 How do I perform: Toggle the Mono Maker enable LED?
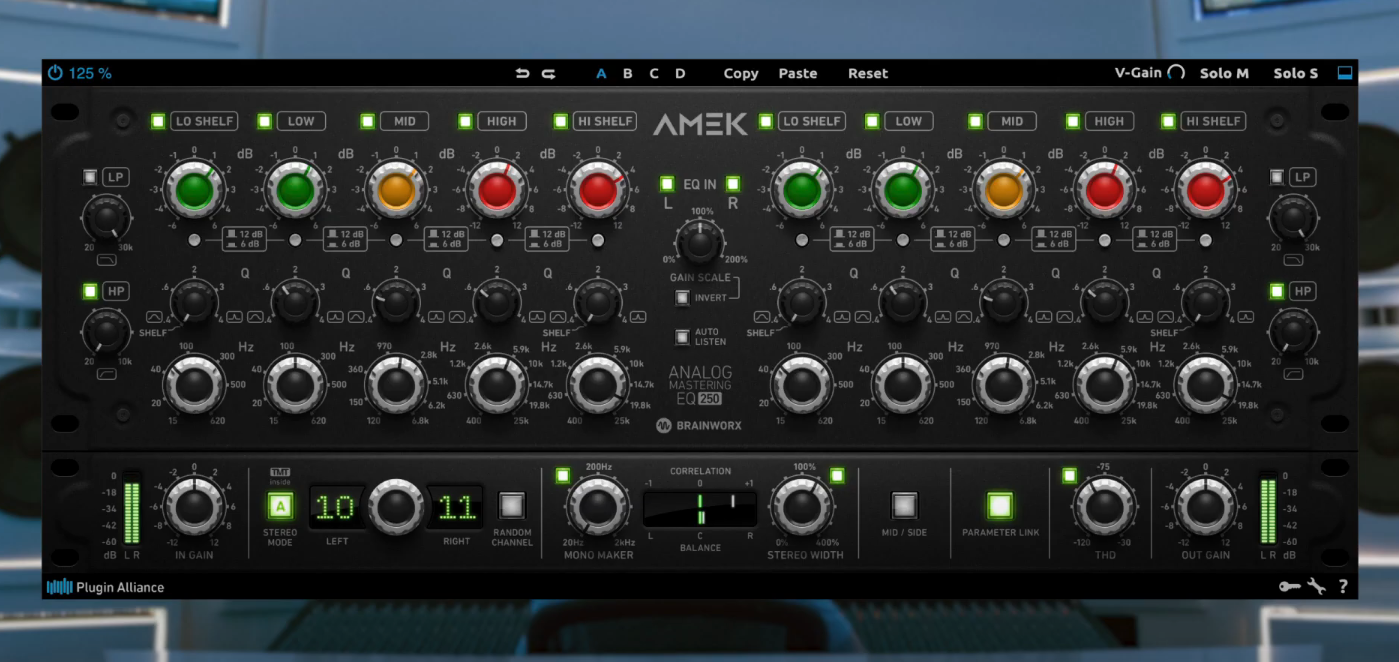pos(562,475)
